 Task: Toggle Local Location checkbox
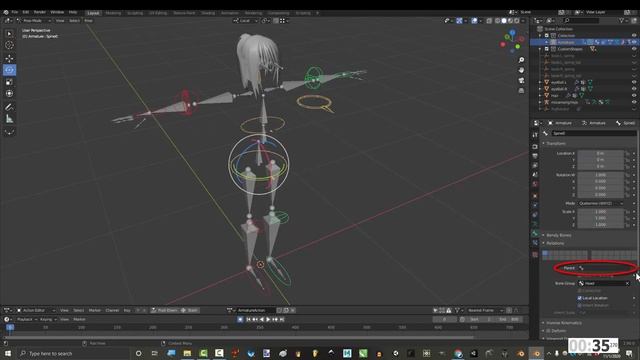tap(580, 298)
